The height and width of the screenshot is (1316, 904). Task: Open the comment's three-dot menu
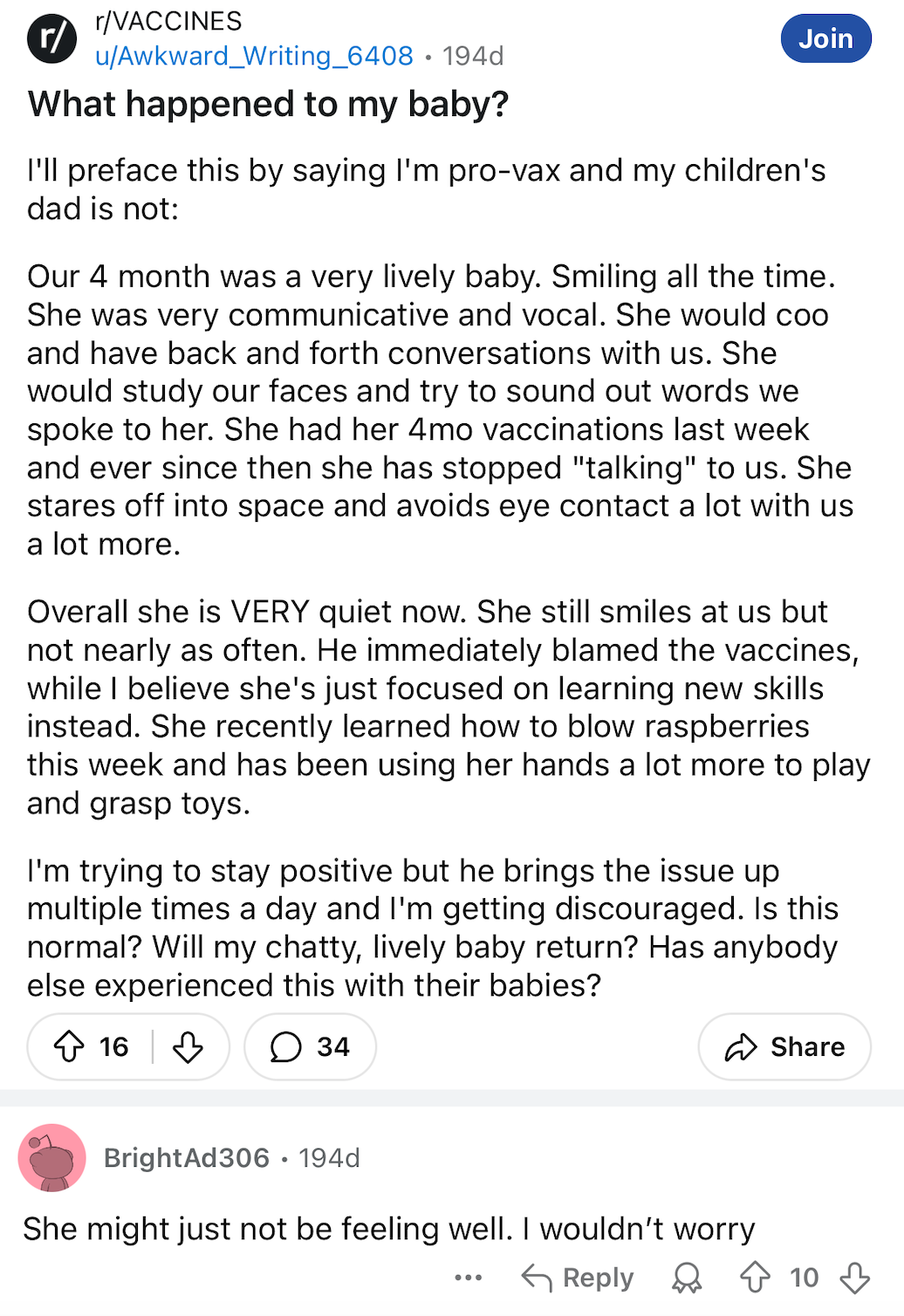tap(469, 1278)
